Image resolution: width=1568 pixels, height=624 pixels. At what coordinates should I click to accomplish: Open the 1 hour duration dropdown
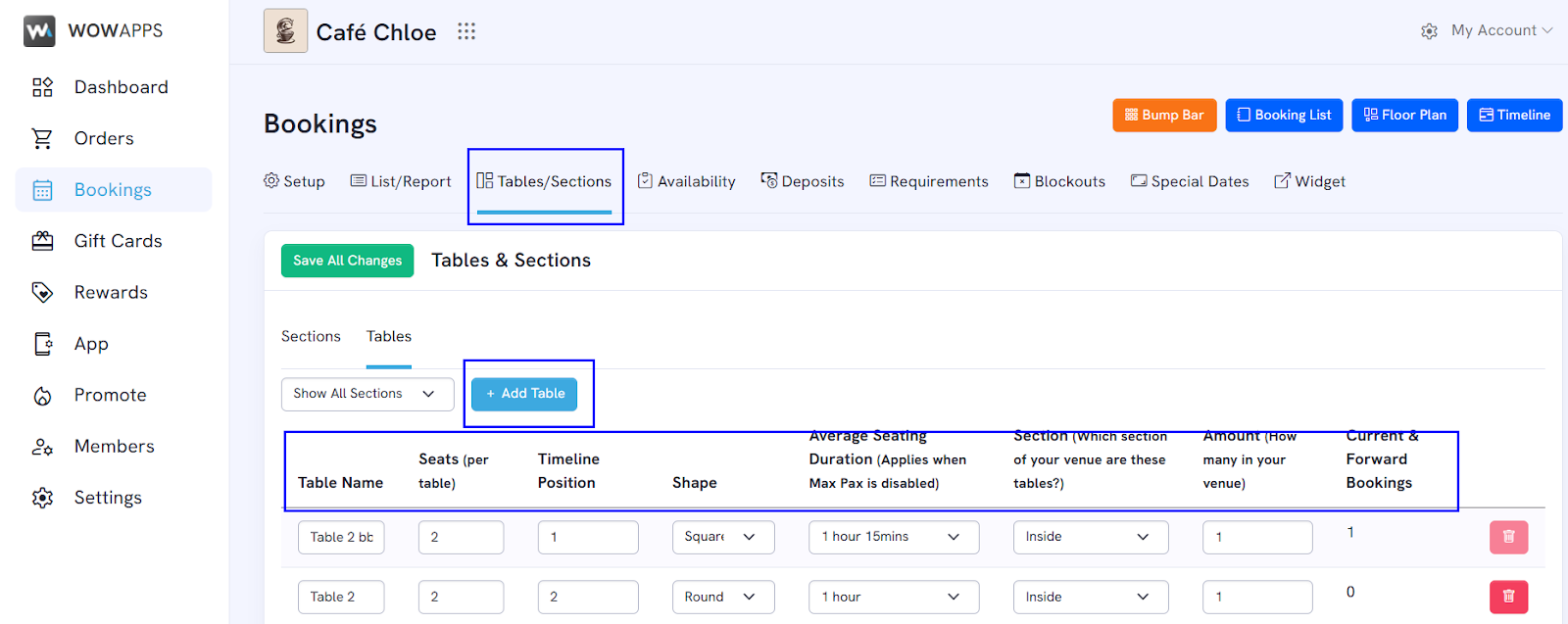point(894,597)
